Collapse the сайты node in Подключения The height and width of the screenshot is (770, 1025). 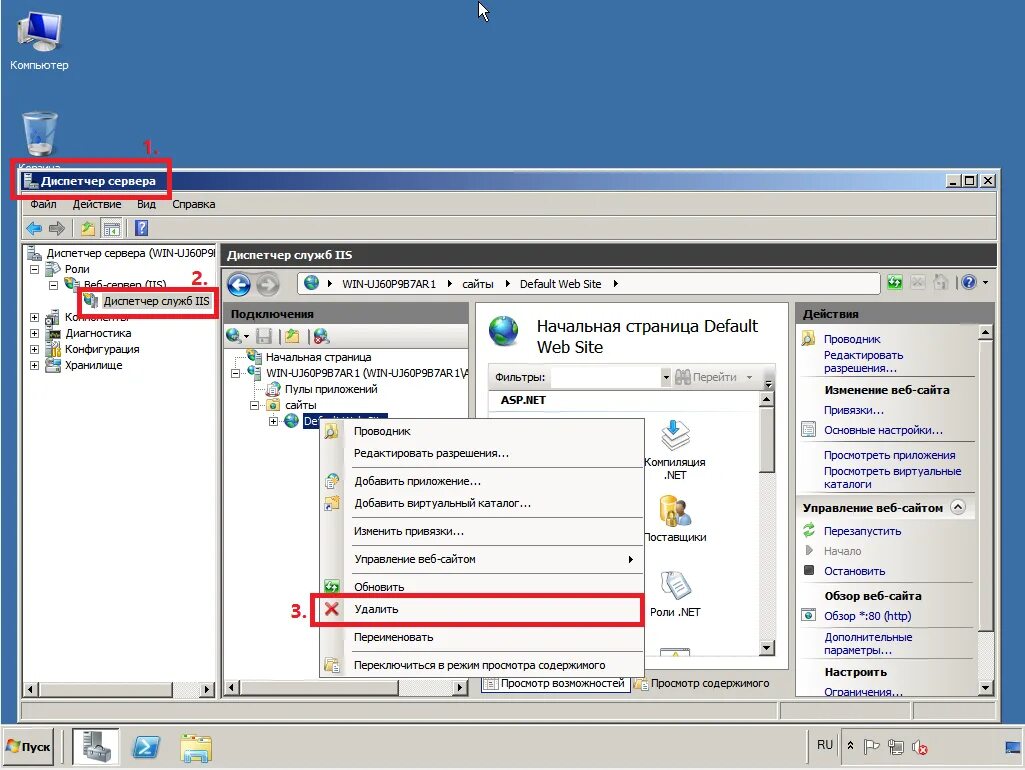(x=254, y=405)
